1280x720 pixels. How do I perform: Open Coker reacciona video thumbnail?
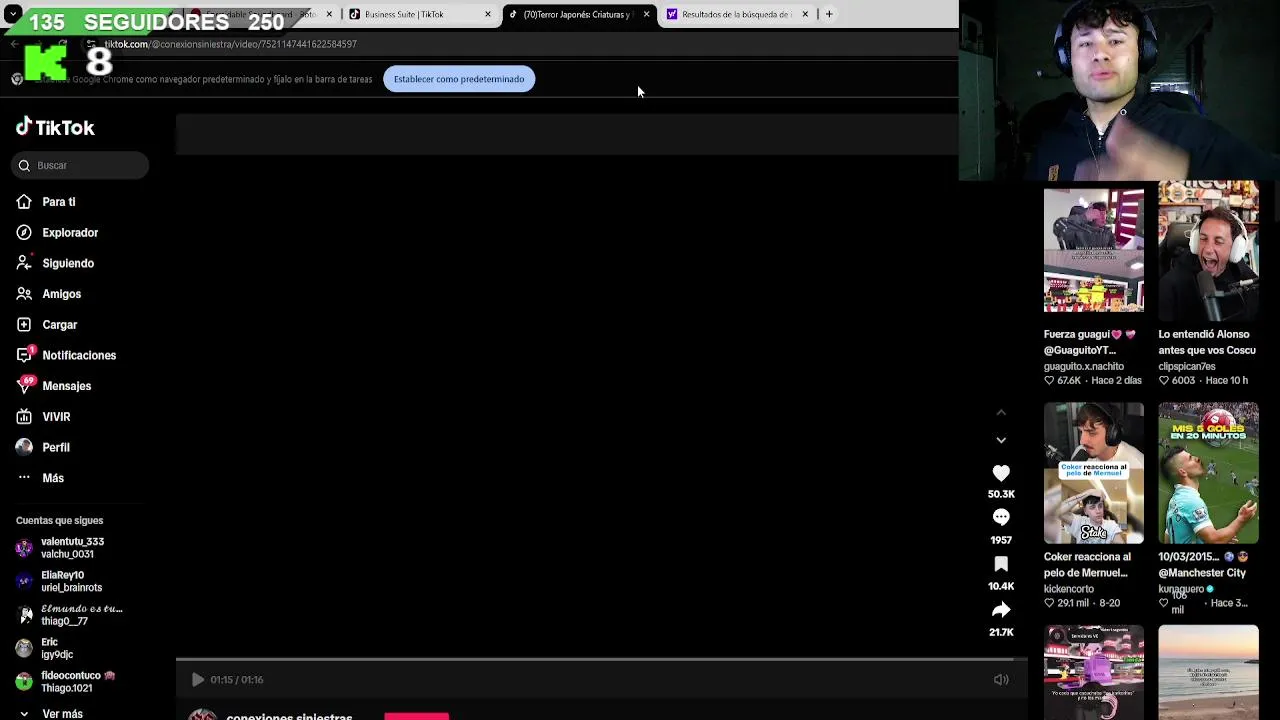point(1094,473)
